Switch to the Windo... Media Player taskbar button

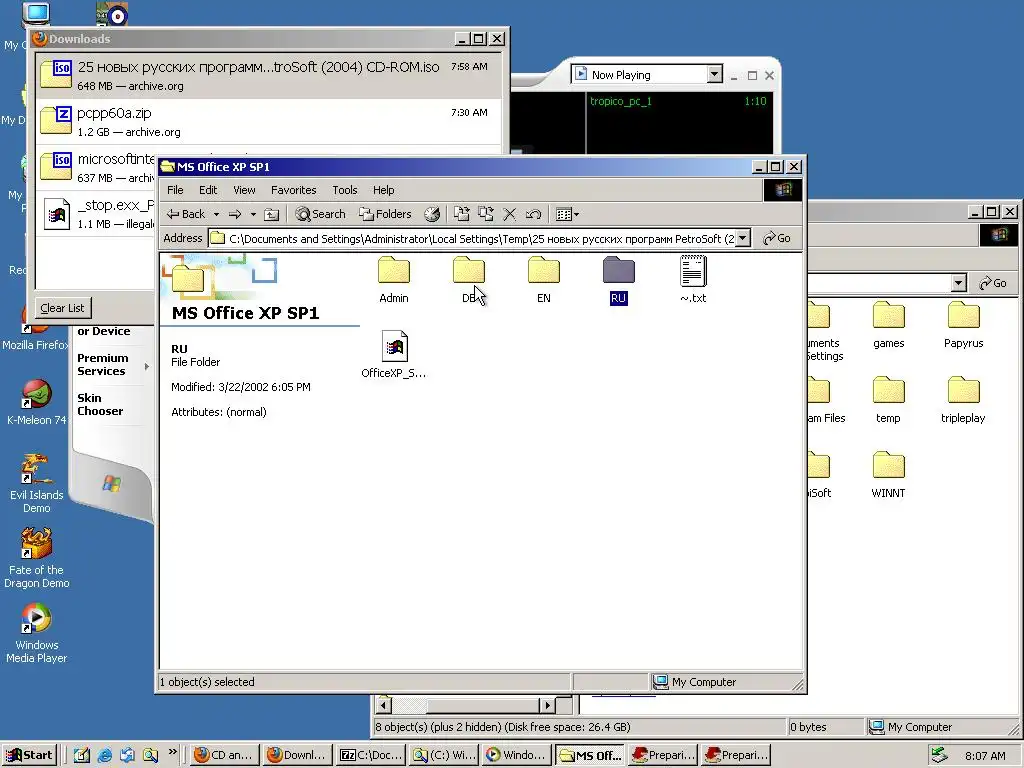point(519,755)
